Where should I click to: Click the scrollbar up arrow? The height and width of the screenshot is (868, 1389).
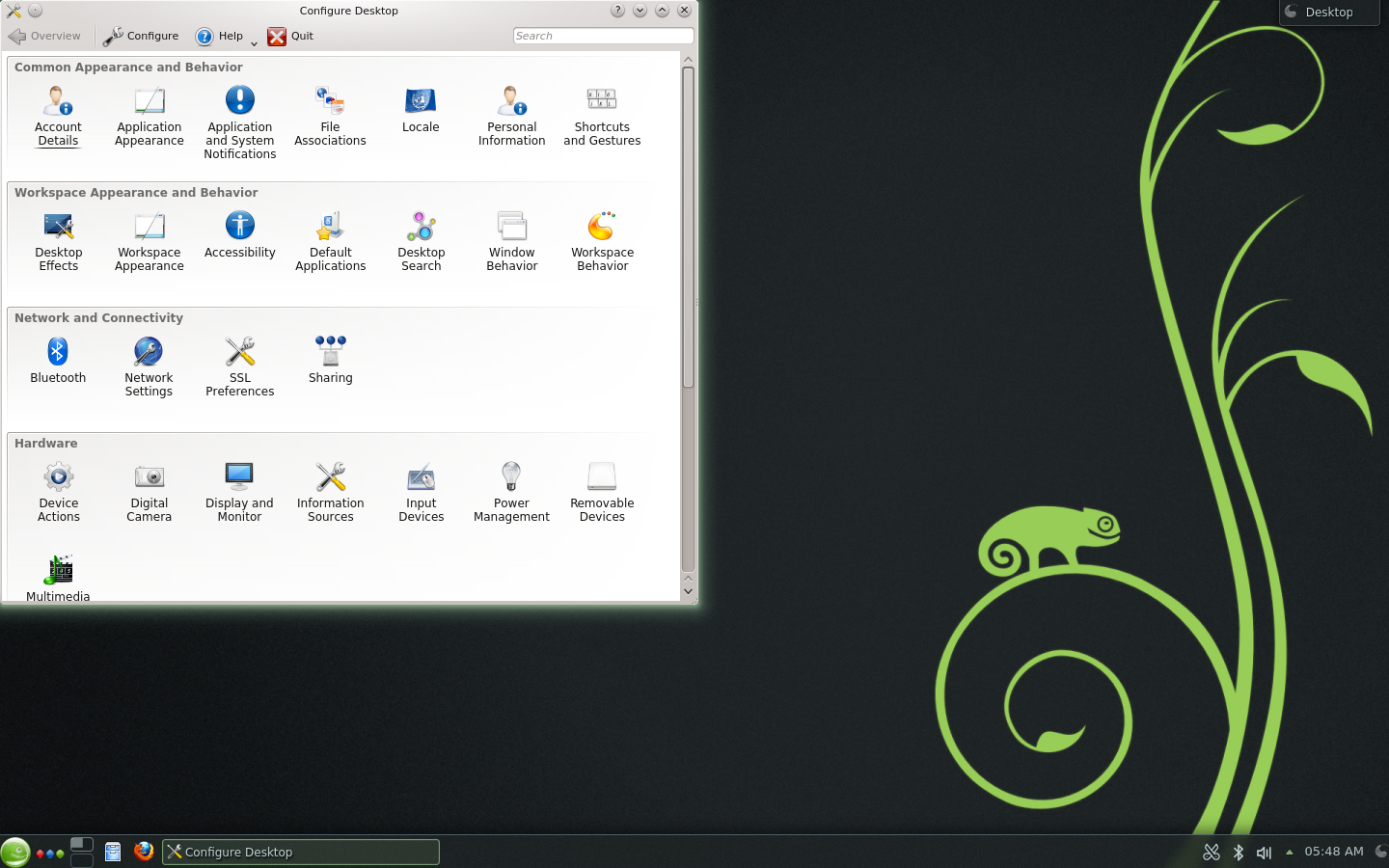(x=688, y=60)
